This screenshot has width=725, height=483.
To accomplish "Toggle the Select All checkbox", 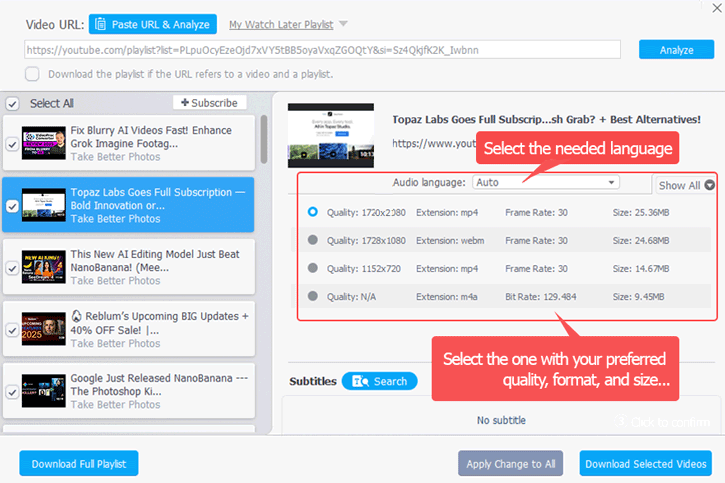I will point(12,104).
